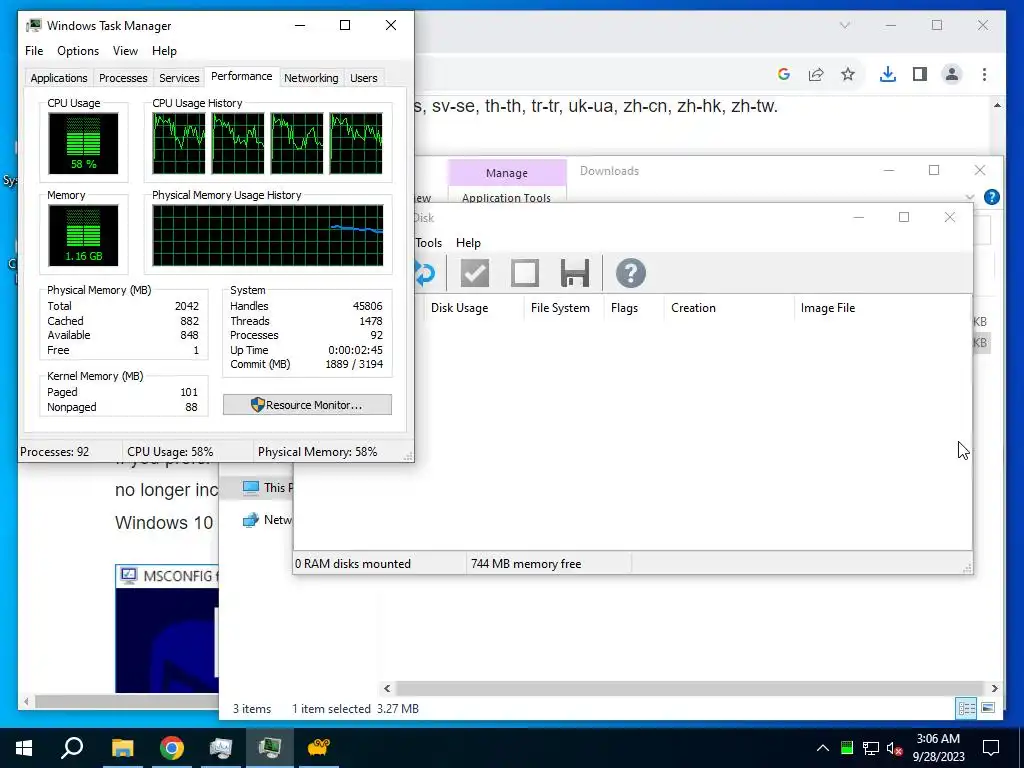Select the Performance tab
This screenshot has height=768, width=1024.
[242, 76]
